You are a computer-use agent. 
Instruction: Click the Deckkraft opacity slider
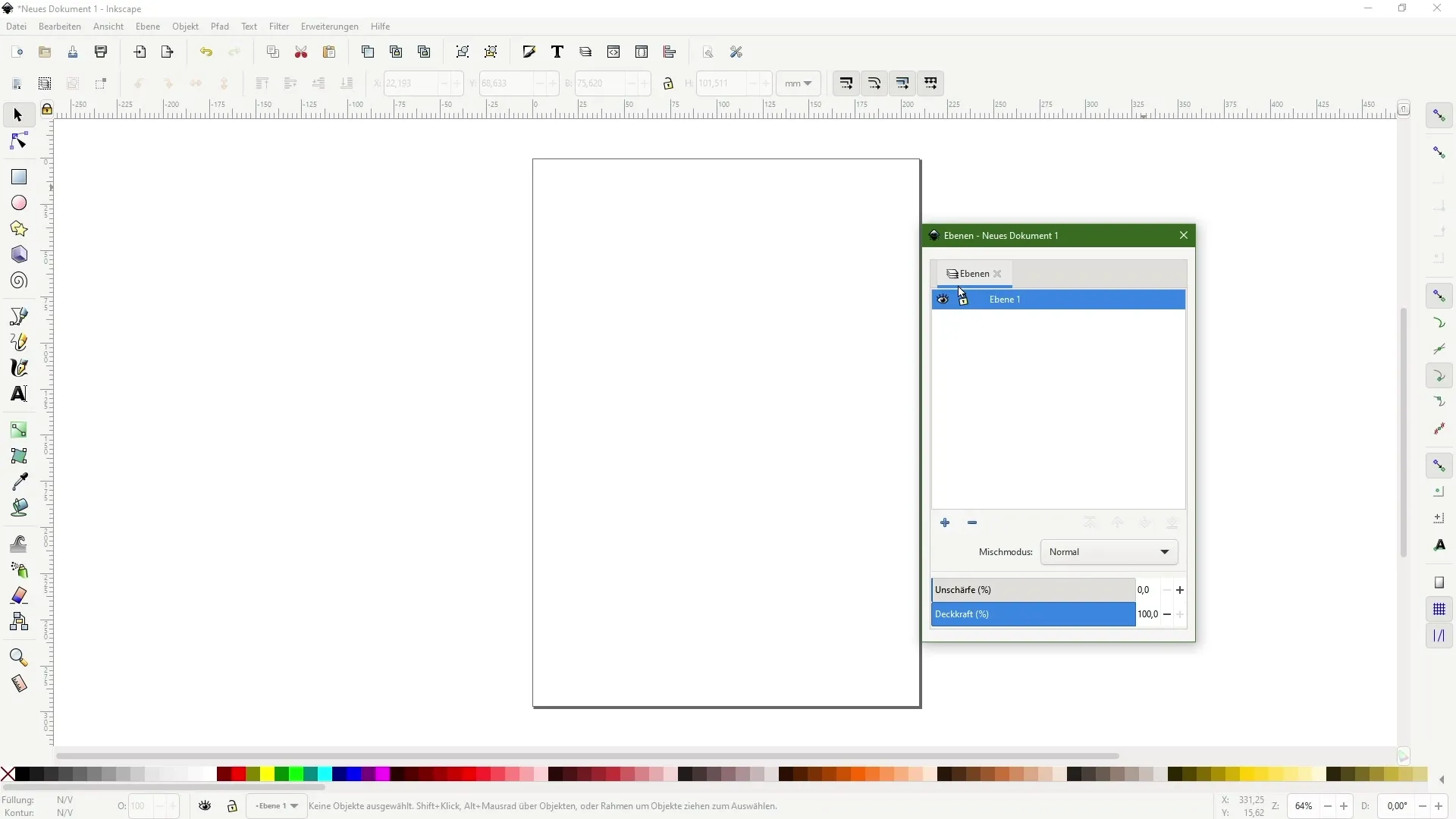1033,614
